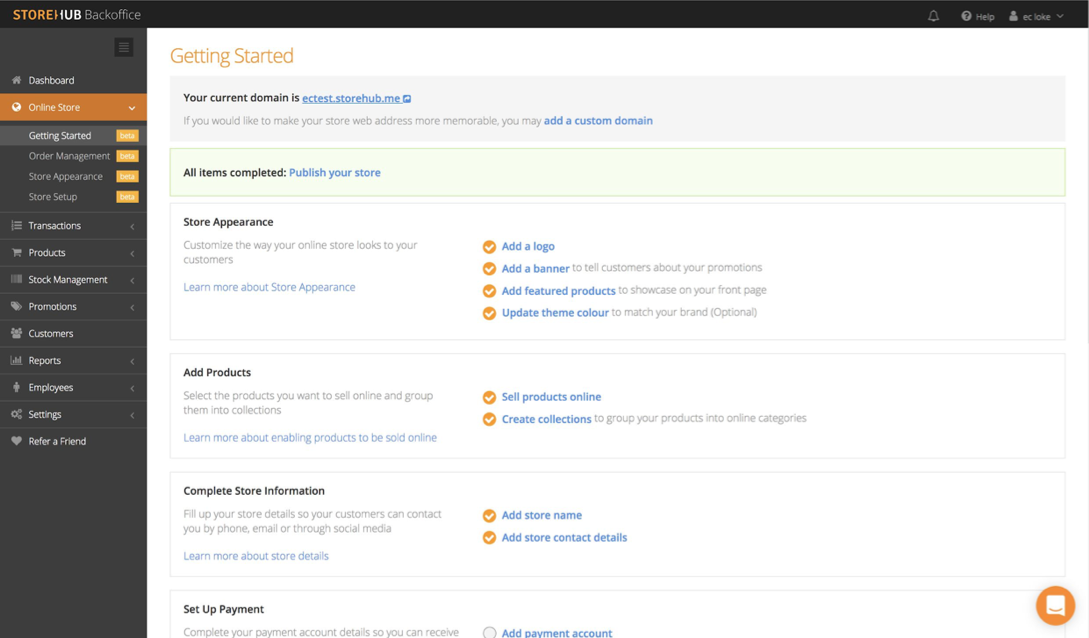
Task: Open Learn more about Store Appearance
Action: click(x=269, y=287)
